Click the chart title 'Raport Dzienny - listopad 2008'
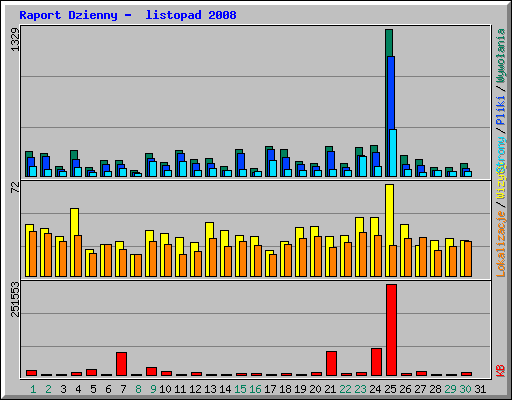This screenshot has width=512, height=400. [128, 15]
